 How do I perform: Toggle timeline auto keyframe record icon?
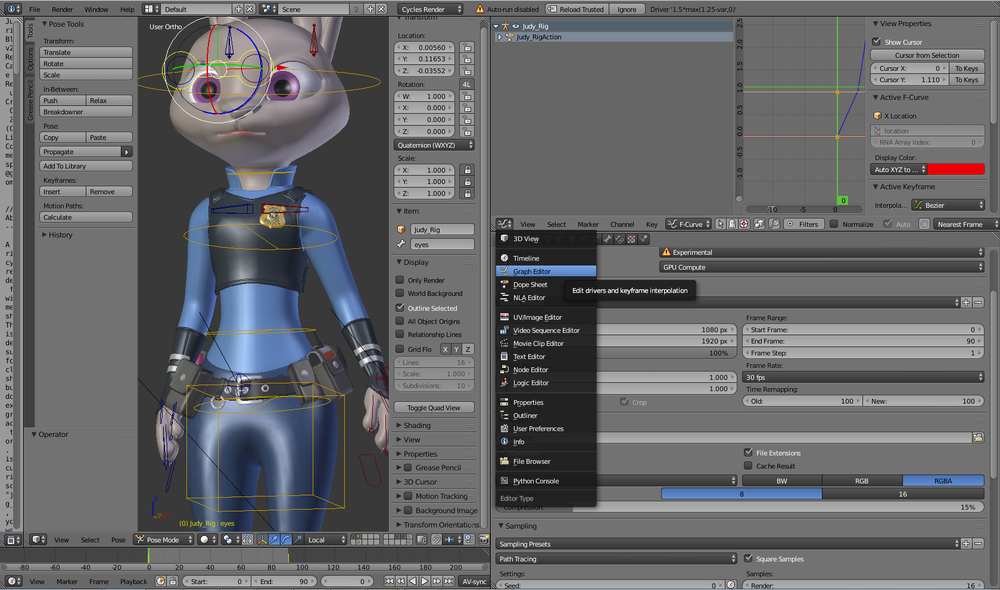click(x=161, y=581)
